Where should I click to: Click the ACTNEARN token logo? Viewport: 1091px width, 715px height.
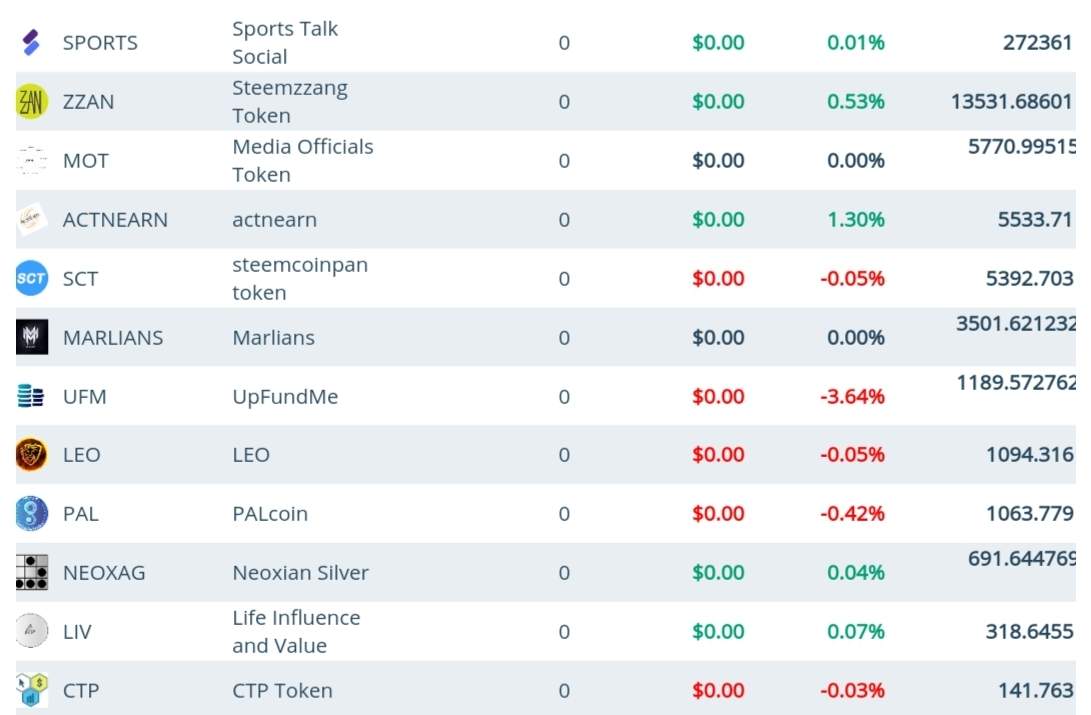click(32, 220)
